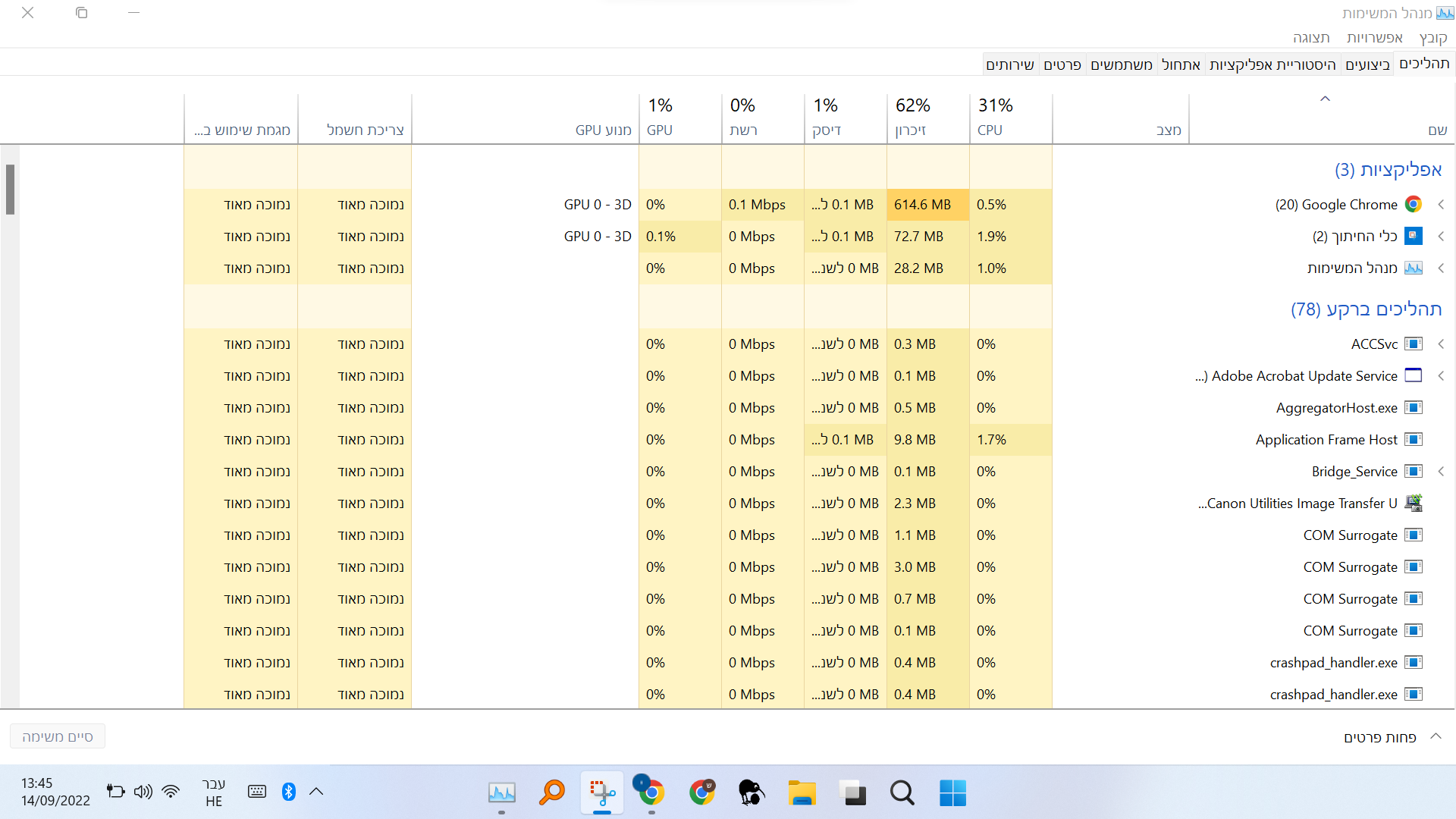
Task: Open the orange magnifier app in taskbar
Action: coord(551,793)
